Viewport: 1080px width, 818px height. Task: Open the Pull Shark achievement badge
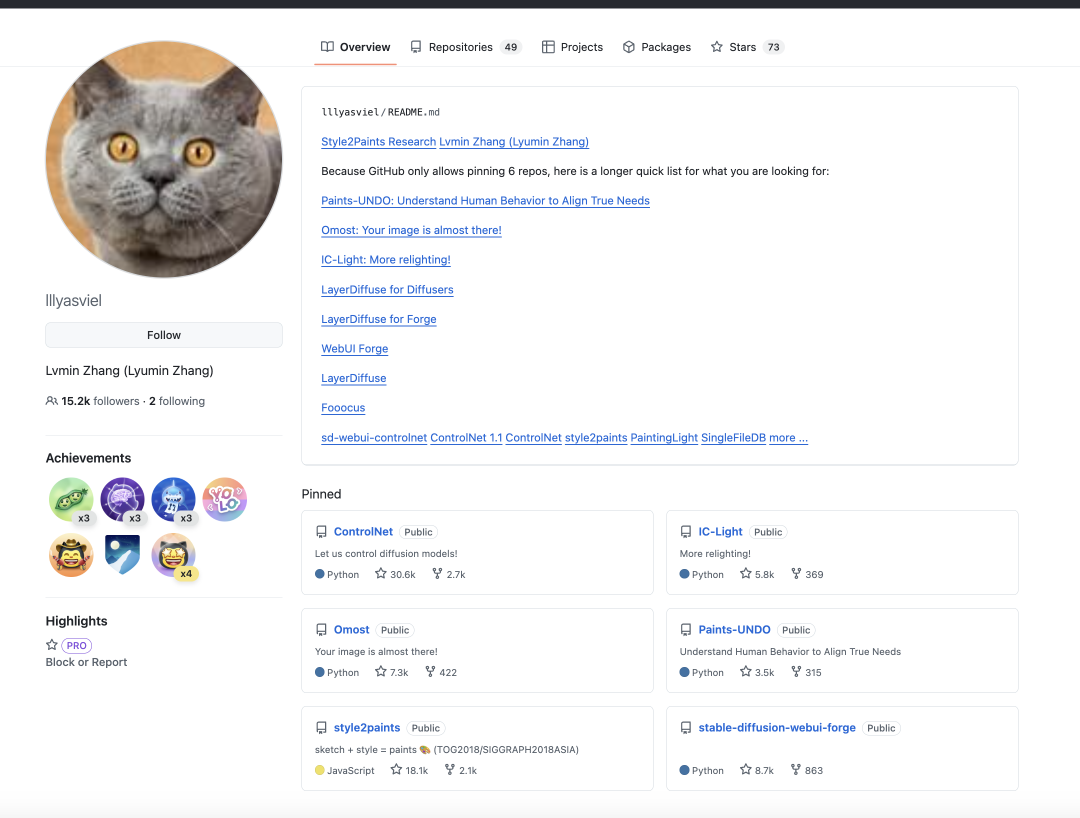pos(174,499)
